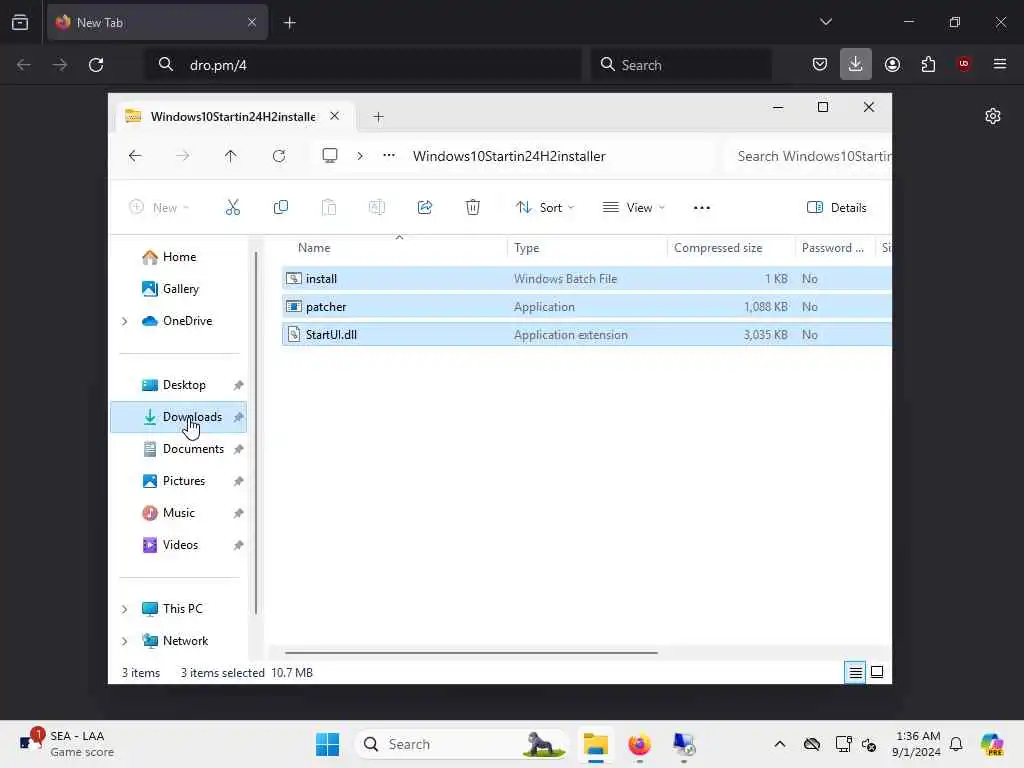
Task: Open Firefox downloads panel button
Action: click(x=856, y=64)
